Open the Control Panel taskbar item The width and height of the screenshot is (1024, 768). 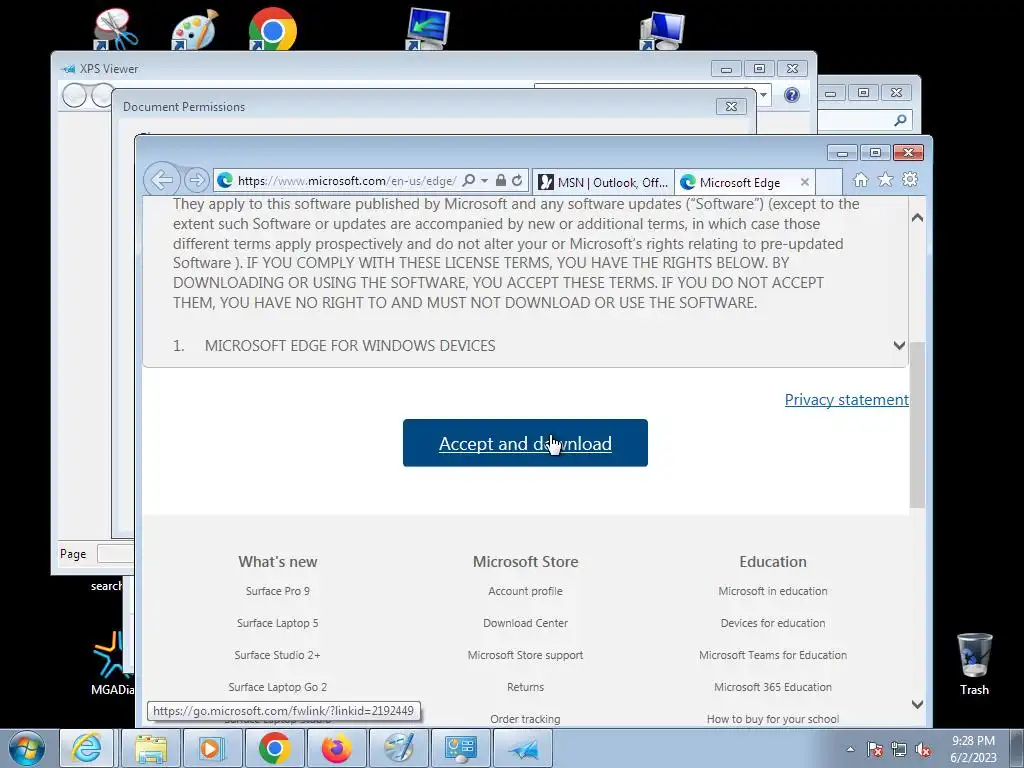pos(460,748)
